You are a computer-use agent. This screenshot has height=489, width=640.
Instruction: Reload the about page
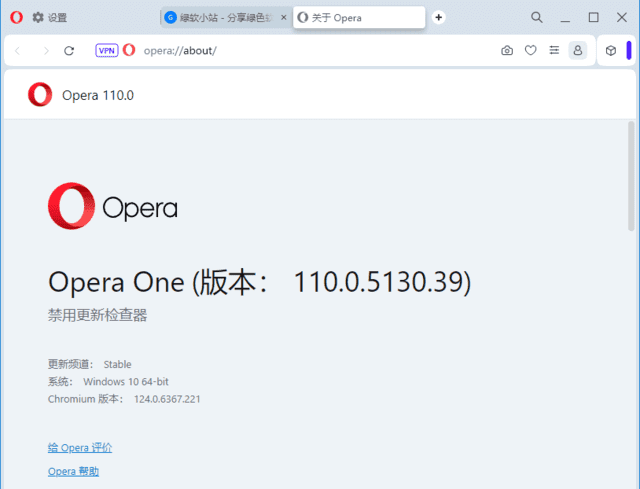(69, 51)
